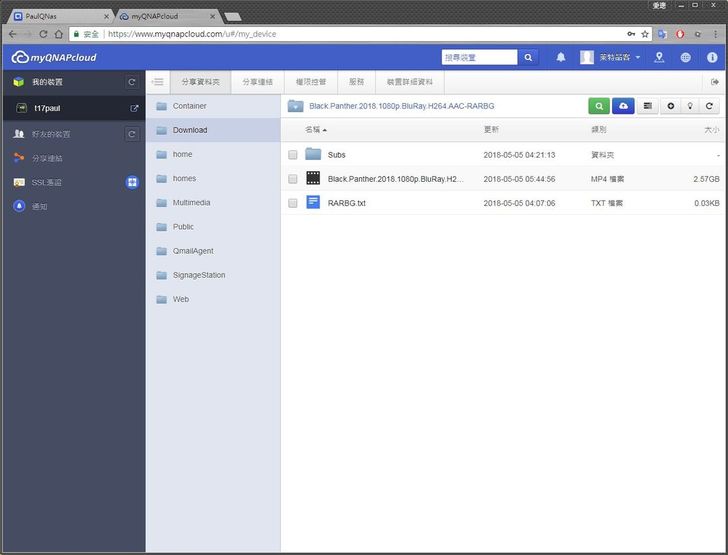Open t17paul device in external window
This screenshot has height=555, width=728.
point(134,108)
